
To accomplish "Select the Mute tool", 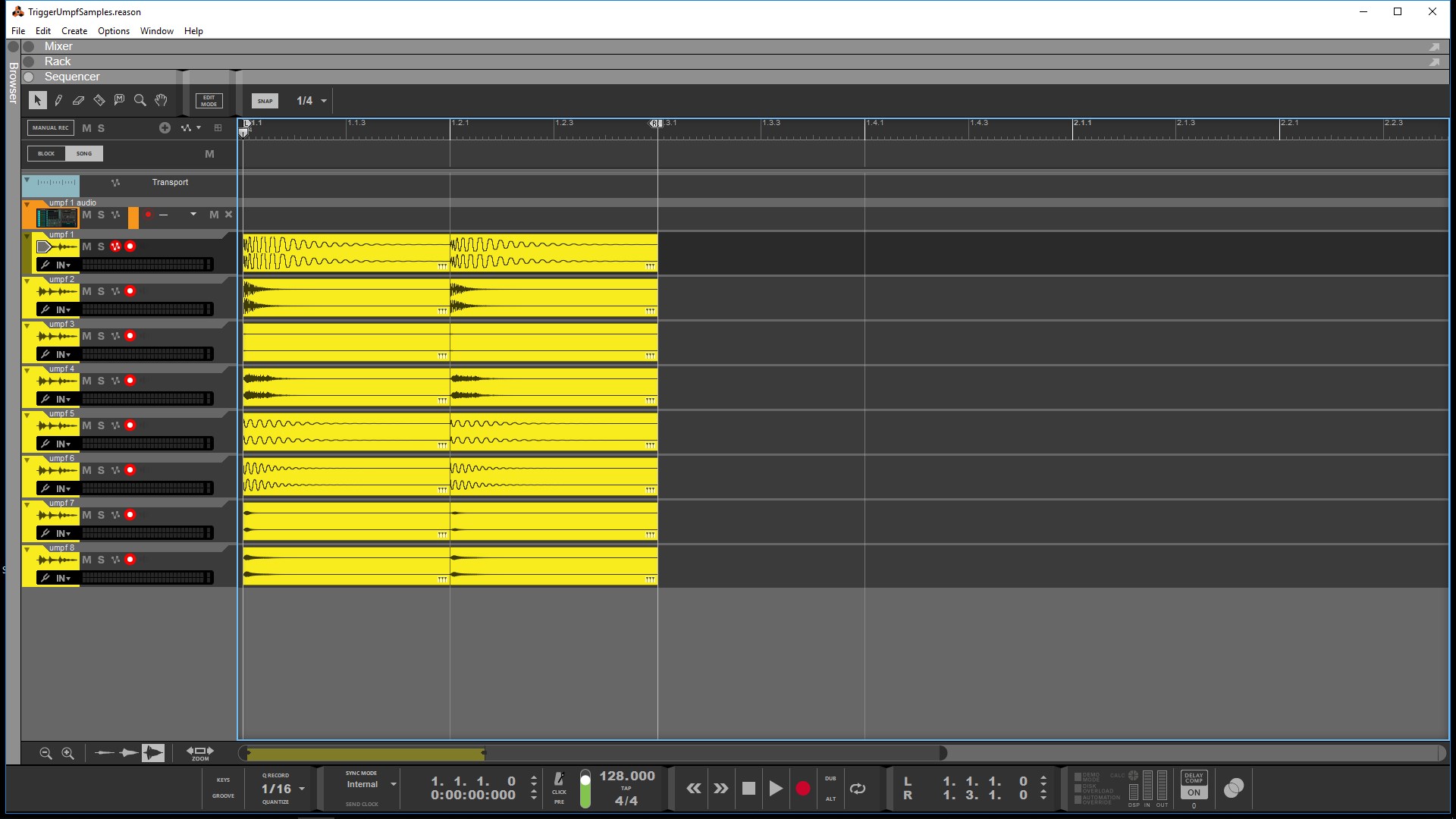I will (119, 100).
